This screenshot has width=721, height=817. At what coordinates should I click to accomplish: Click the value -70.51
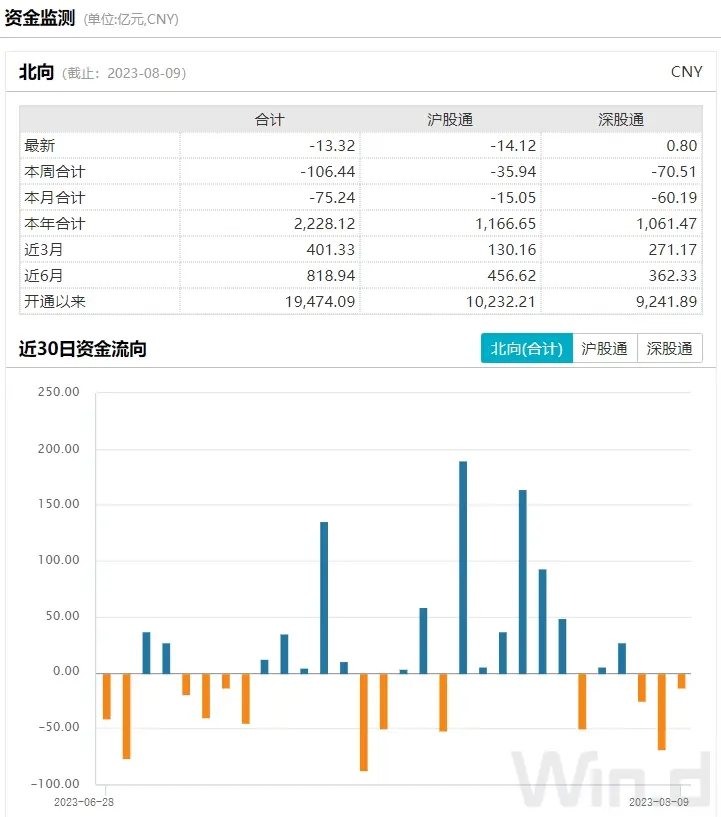coord(674,172)
